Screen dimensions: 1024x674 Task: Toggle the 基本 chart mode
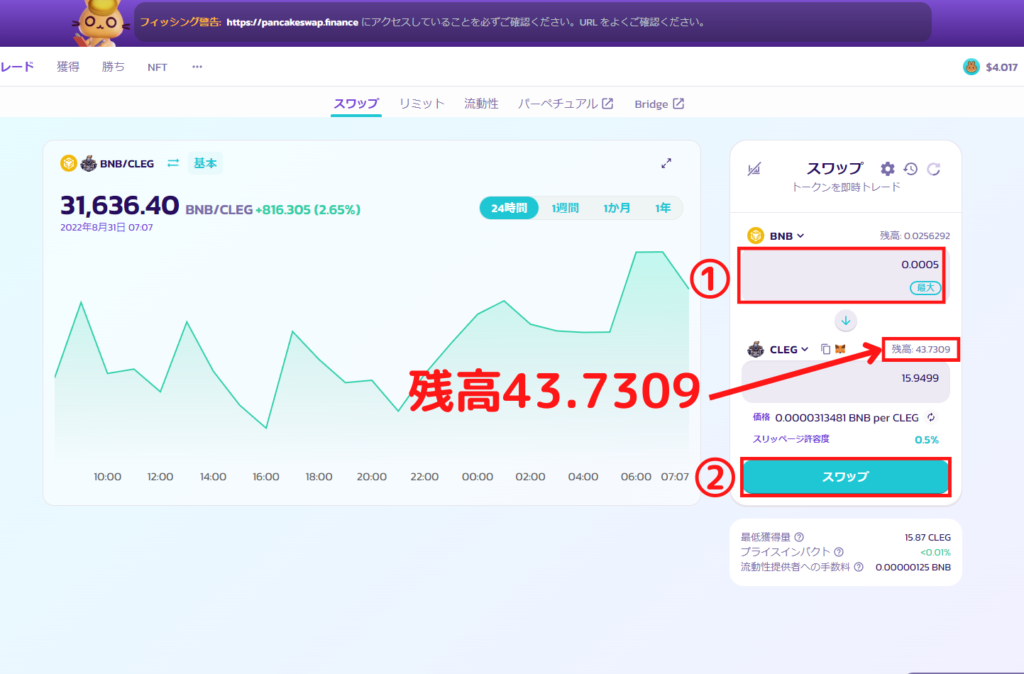[x=205, y=163]
